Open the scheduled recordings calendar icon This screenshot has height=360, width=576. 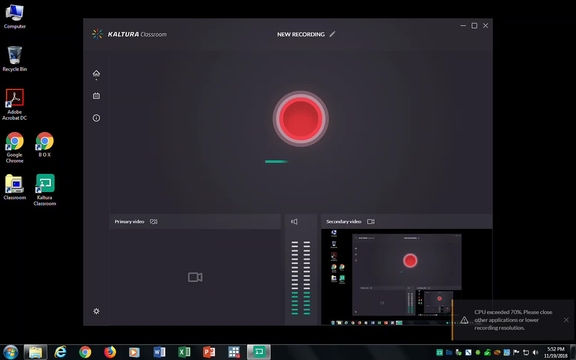coord(96,96)
